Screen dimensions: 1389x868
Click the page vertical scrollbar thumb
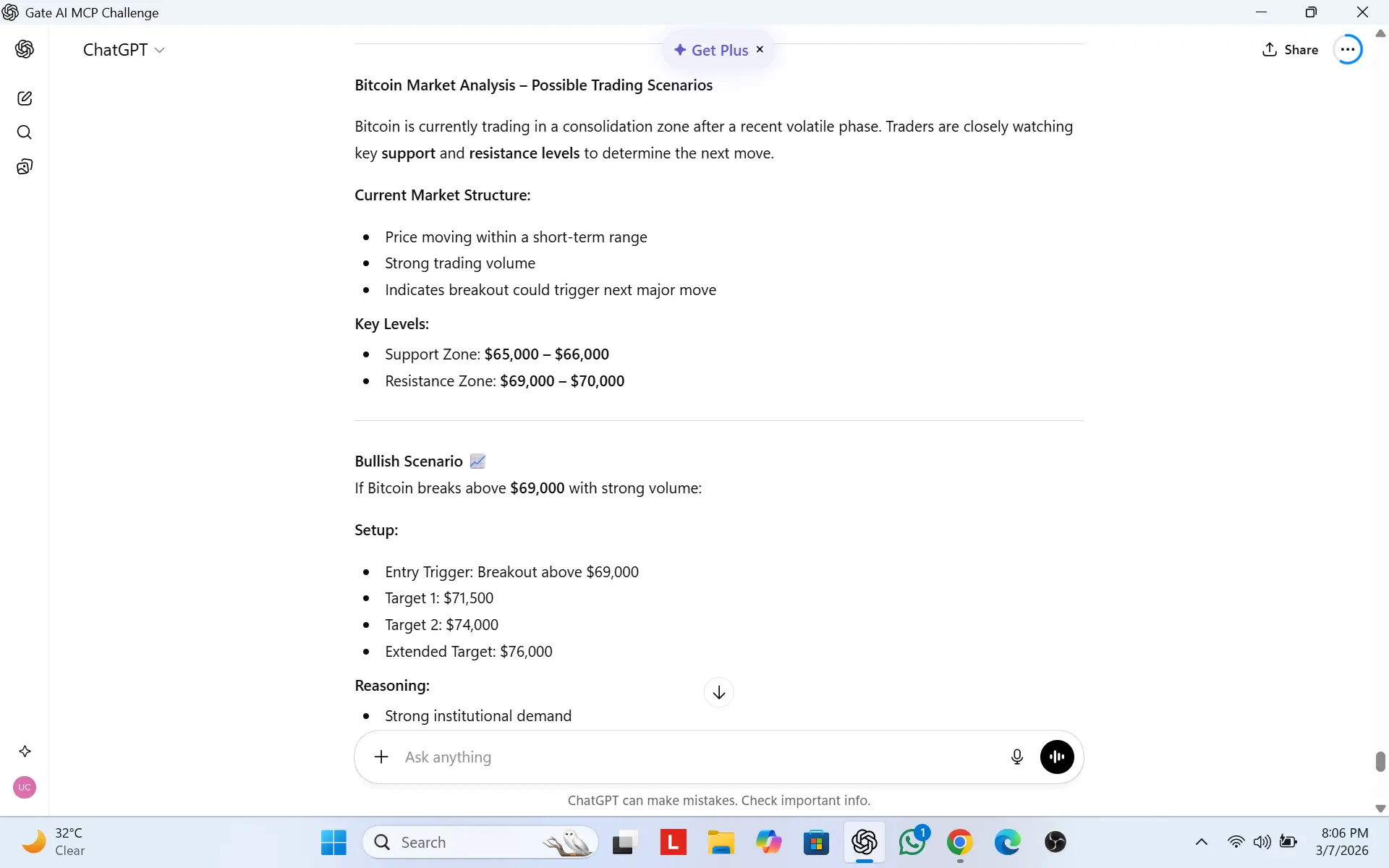(1380, 761)
